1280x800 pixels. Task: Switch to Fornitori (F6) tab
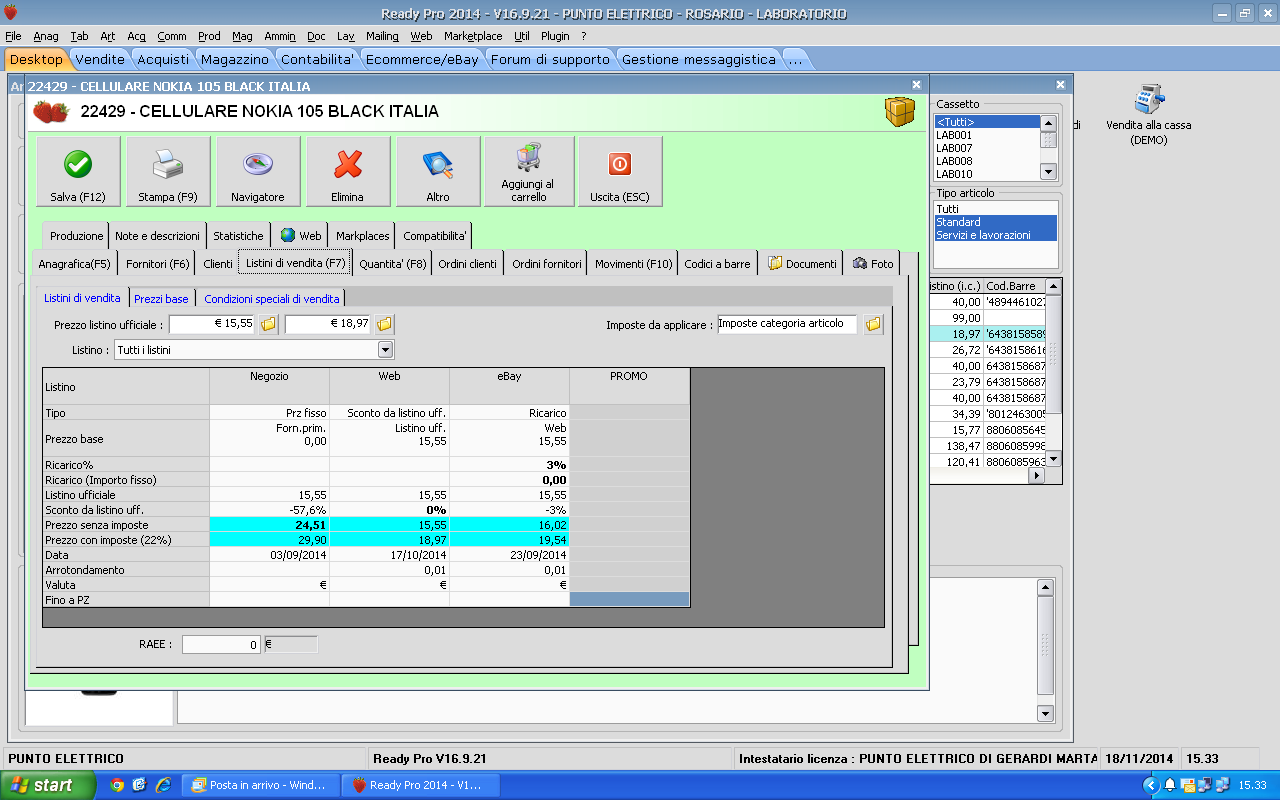tap(157, 264)
